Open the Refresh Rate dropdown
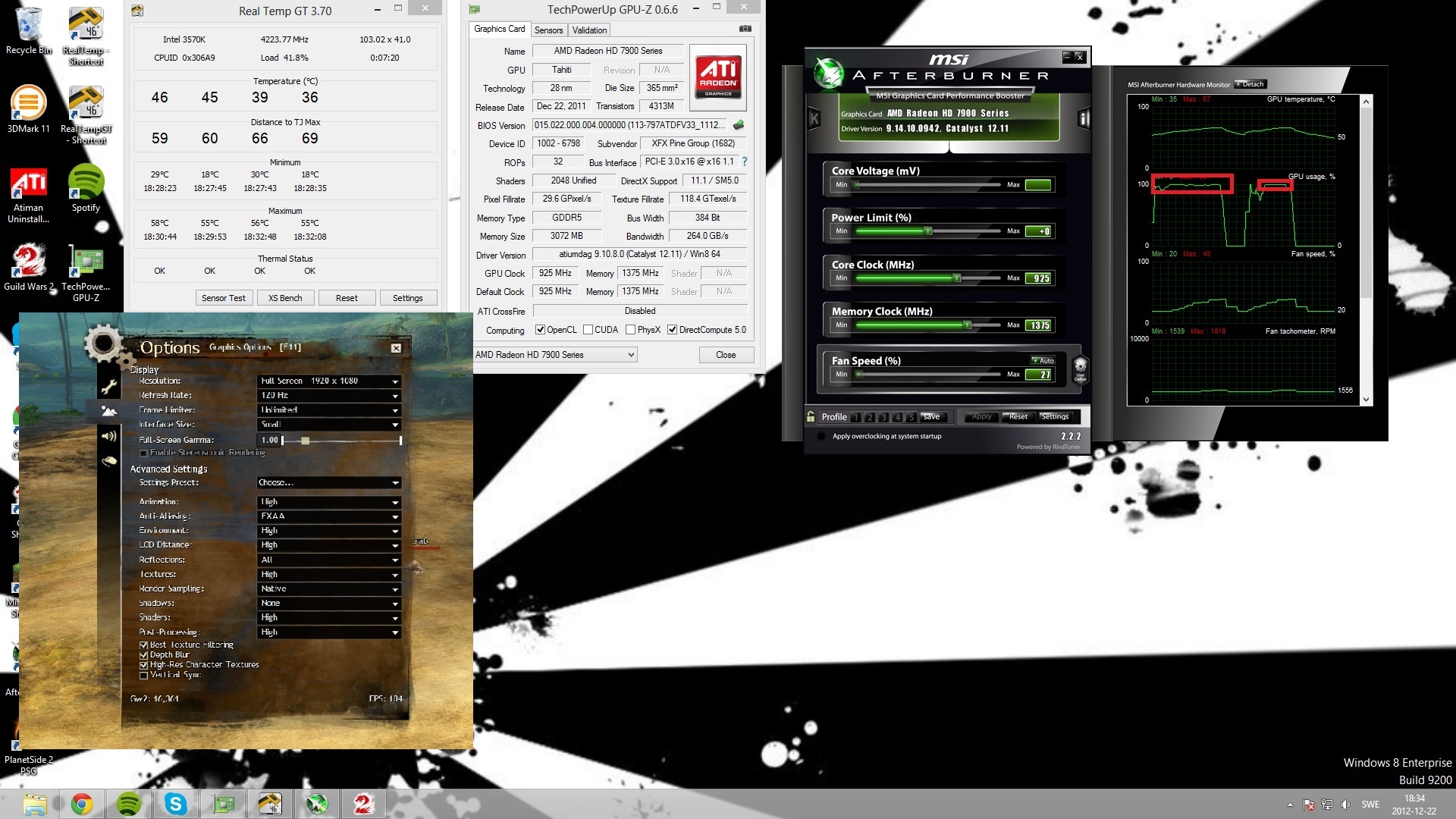The image size is (1456, 819). [x=328, y=396]
